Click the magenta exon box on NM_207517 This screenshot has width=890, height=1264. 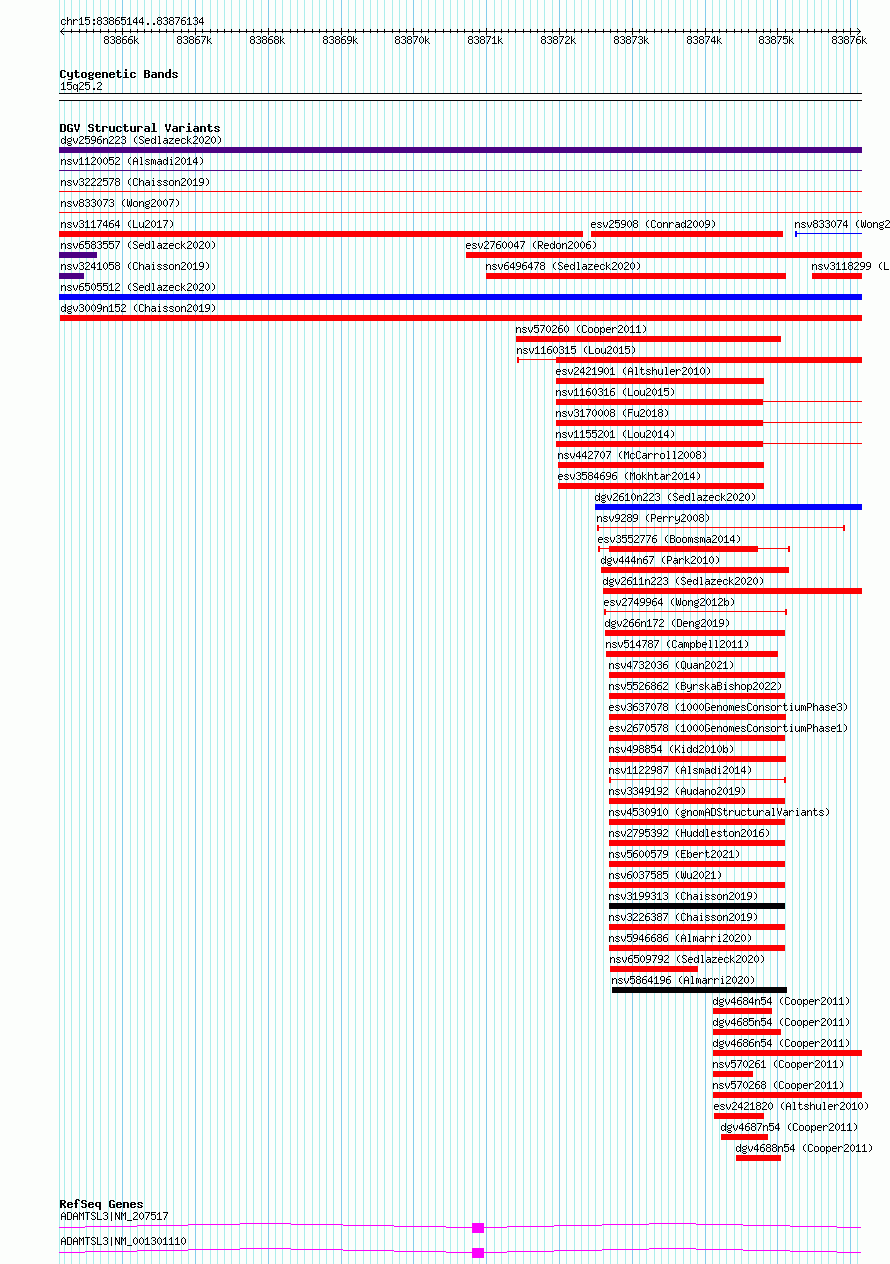(478, 1228)
